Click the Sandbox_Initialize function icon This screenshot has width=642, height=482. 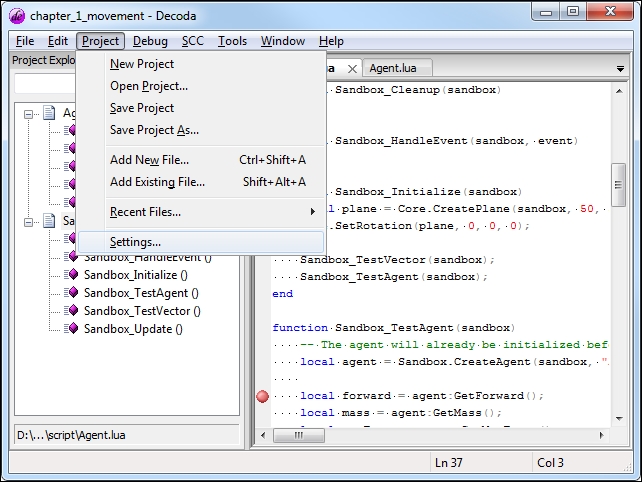[71, 275]
